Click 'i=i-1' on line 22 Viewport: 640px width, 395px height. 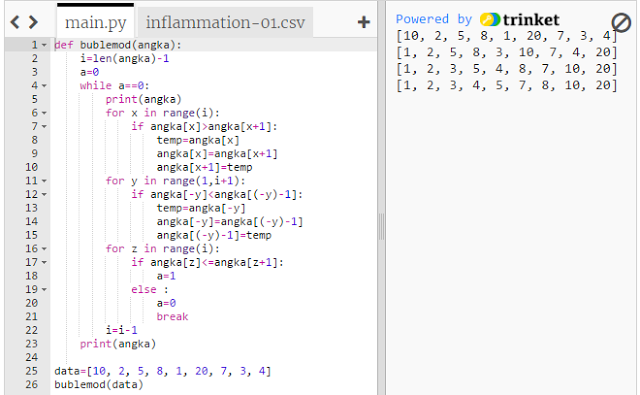(x=121, y=330)
